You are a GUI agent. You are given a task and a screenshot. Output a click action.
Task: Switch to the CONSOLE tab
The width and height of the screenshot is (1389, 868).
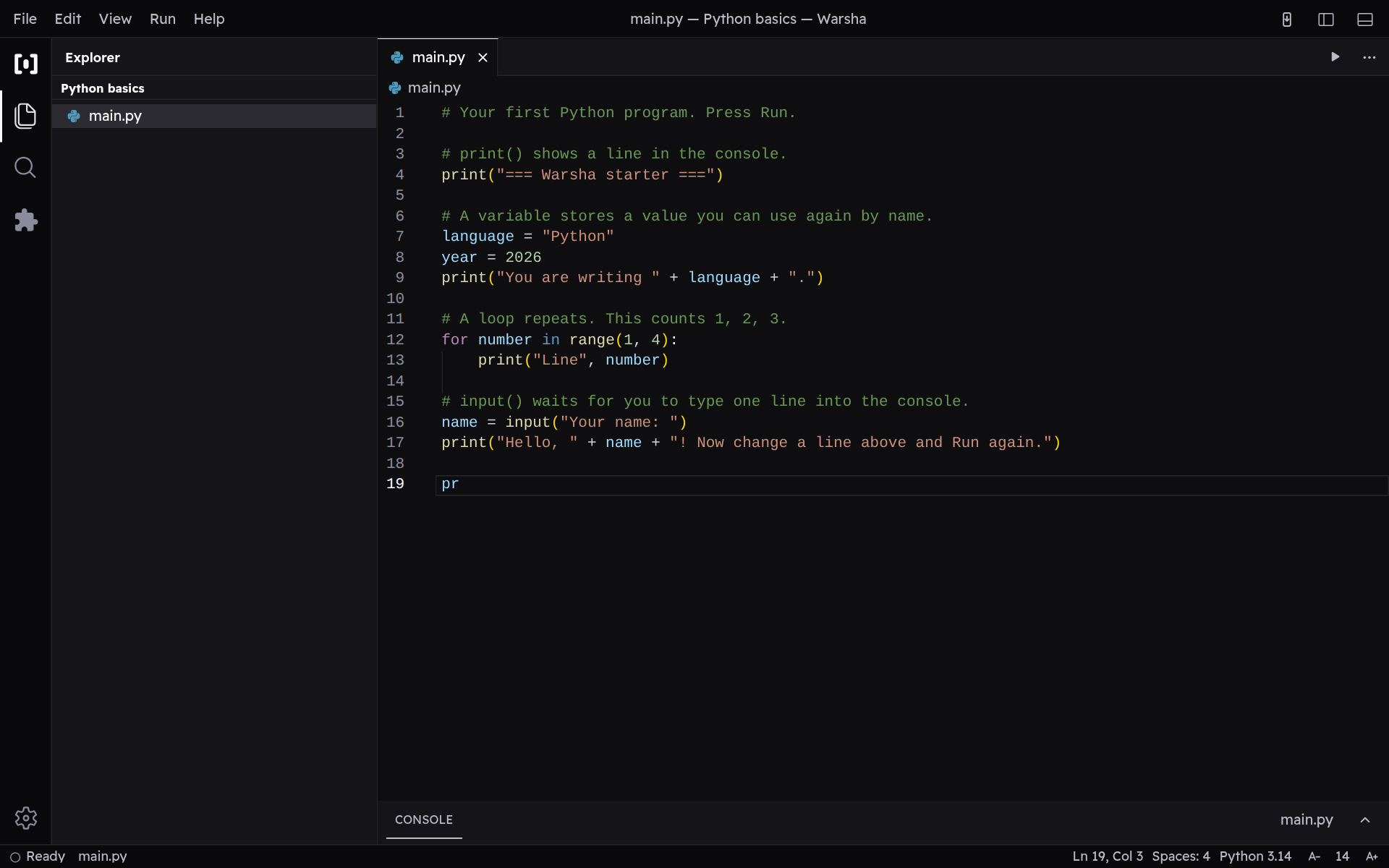(424, 820)
